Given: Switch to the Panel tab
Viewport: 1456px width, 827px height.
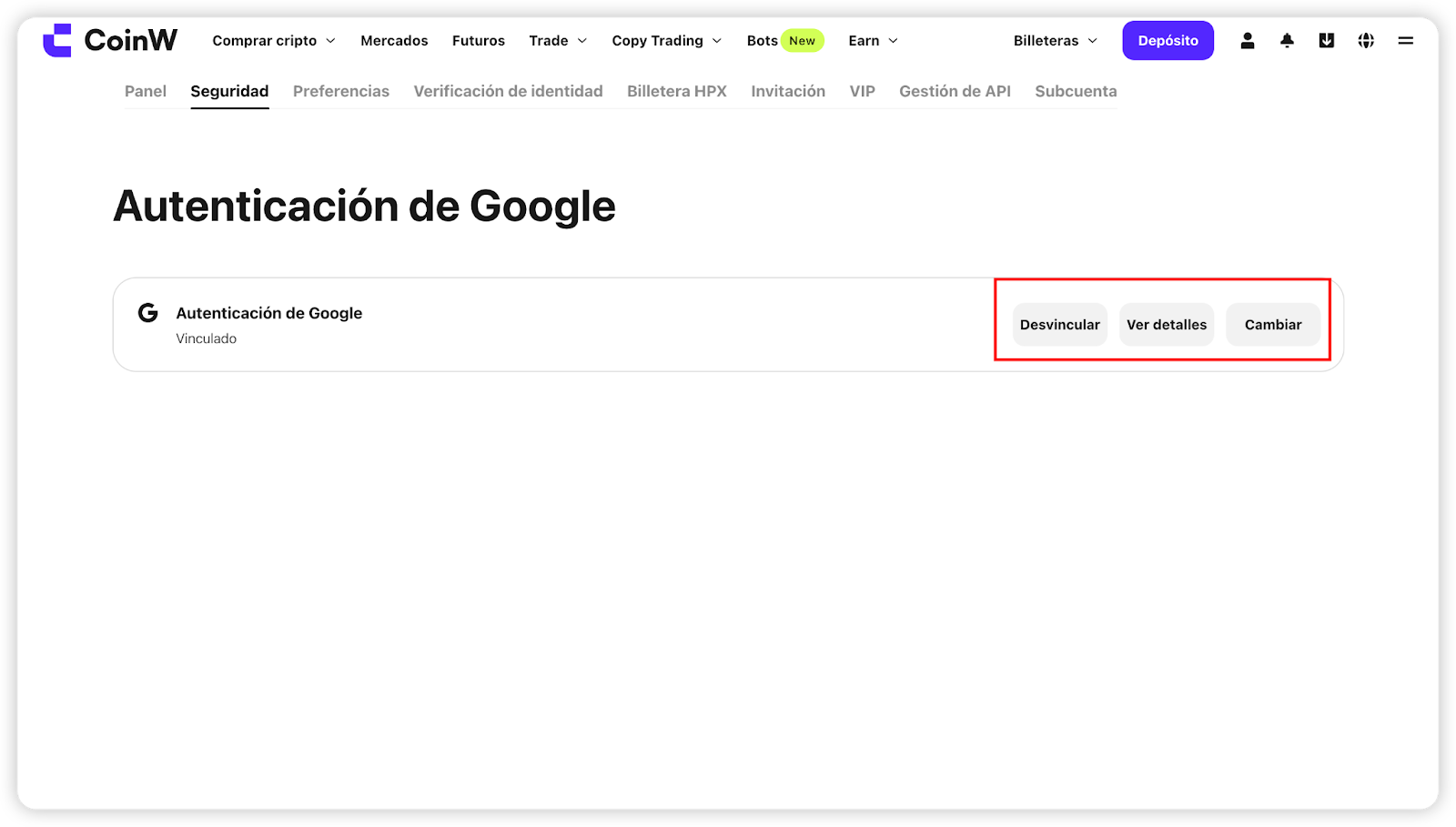Looking at the screenshot, I should (x=146, y=91).
